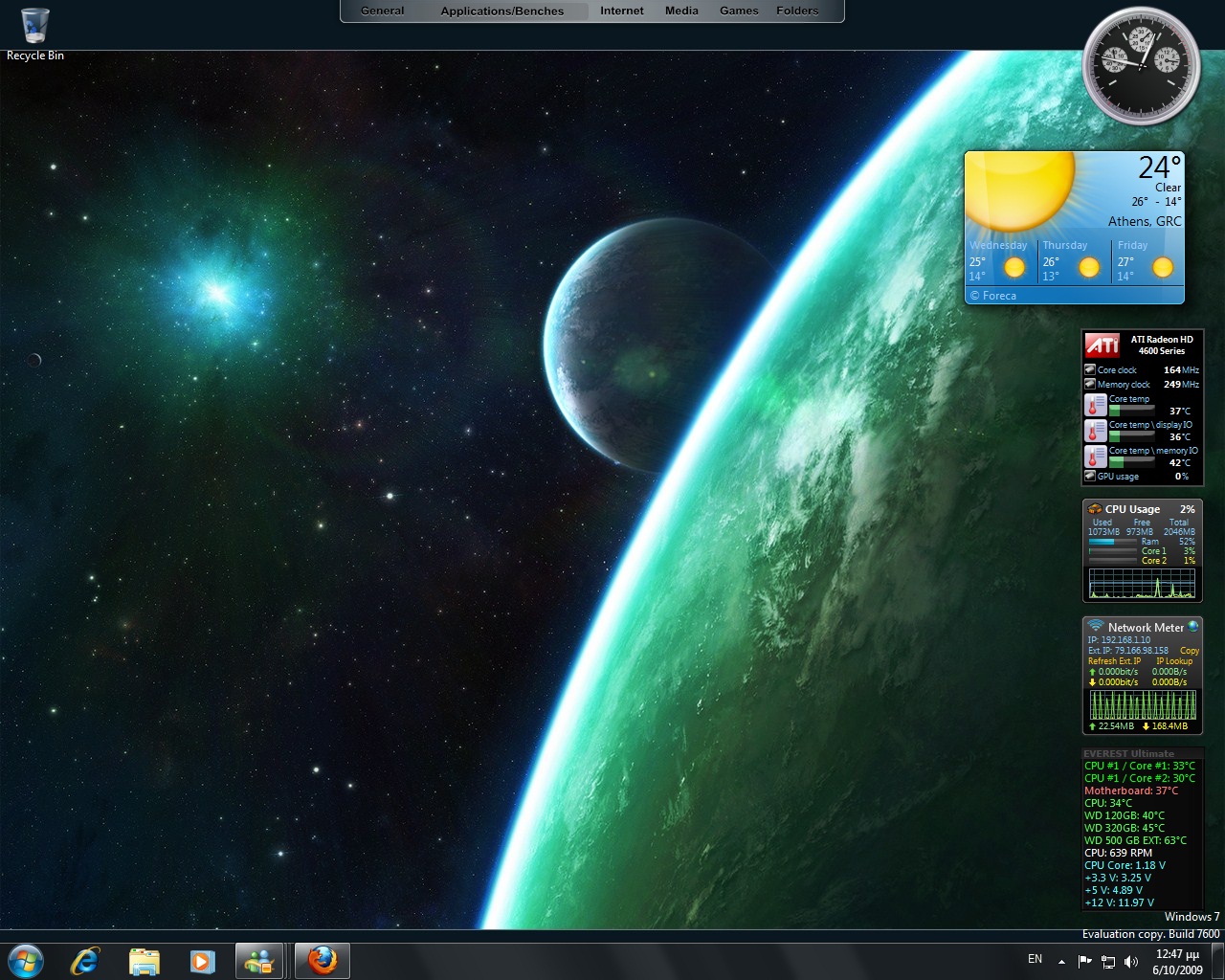Open Friday forecast in weather gadget
The height and width of the screenshot is (980, 1225).
point(1147,260)
